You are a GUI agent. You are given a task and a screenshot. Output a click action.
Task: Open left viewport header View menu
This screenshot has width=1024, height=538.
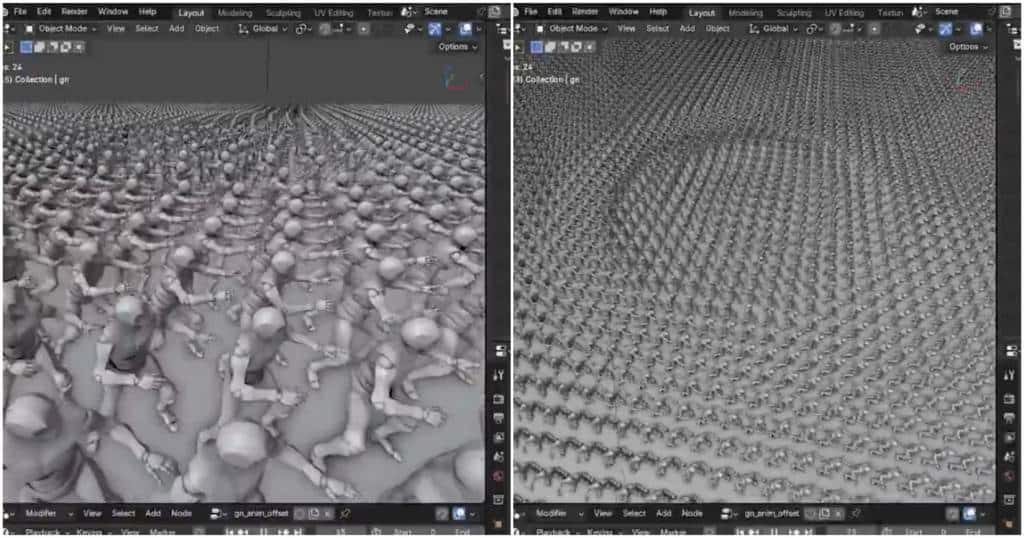pos(116,29)
